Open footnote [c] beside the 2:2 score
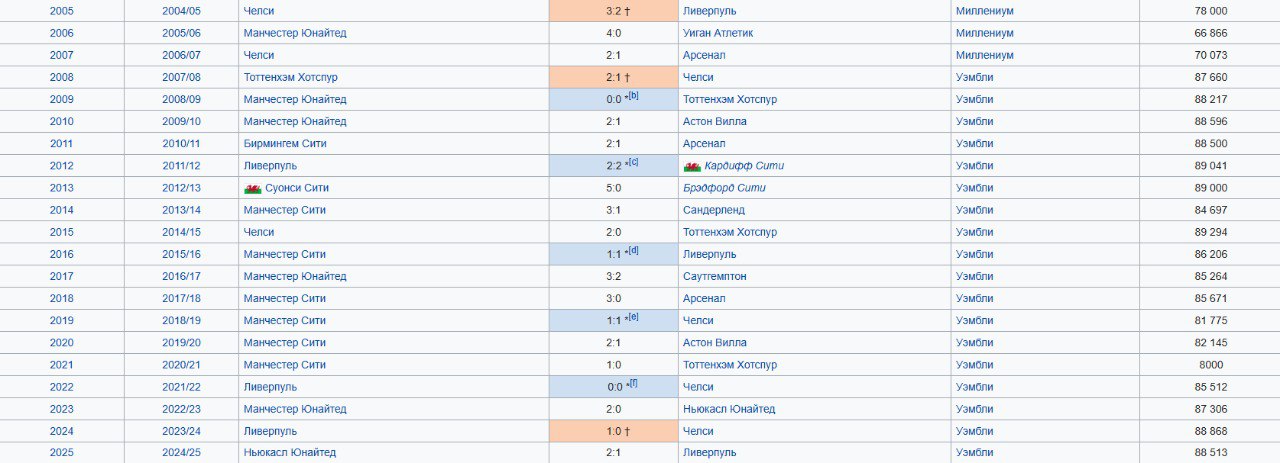1280x463 pixels. [x=633, y=163]
